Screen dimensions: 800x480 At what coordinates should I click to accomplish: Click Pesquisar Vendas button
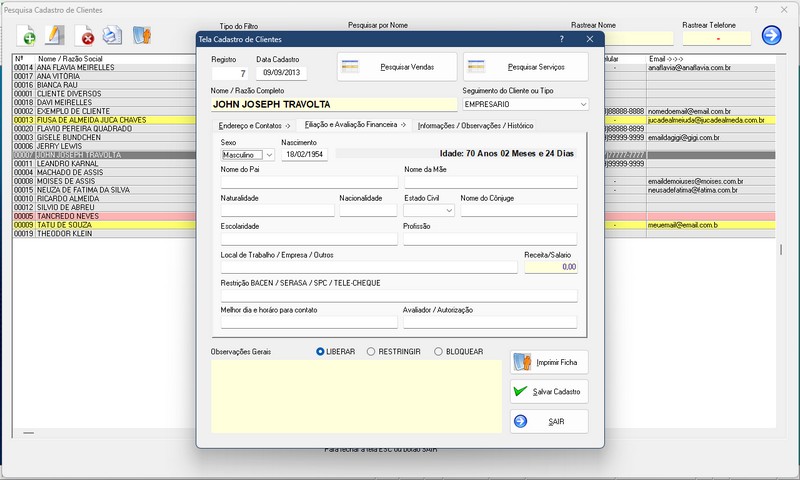tap(397, 67)
